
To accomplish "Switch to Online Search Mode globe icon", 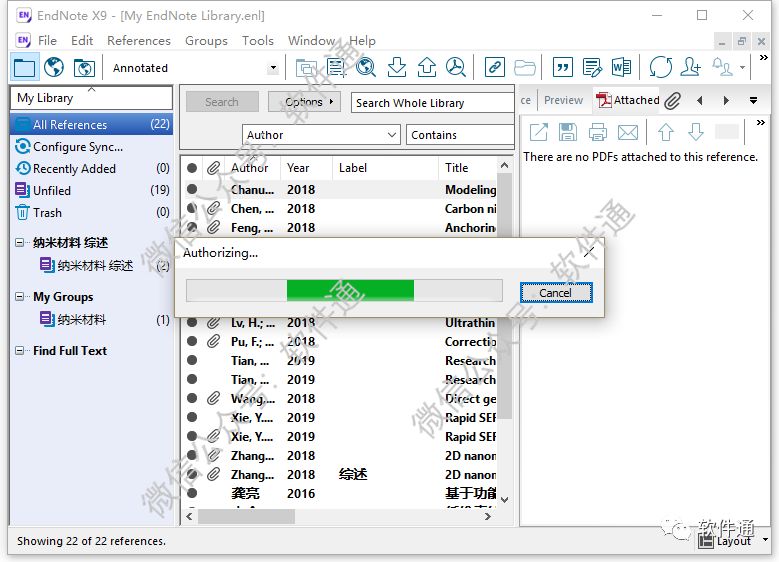I will [54, 68].
